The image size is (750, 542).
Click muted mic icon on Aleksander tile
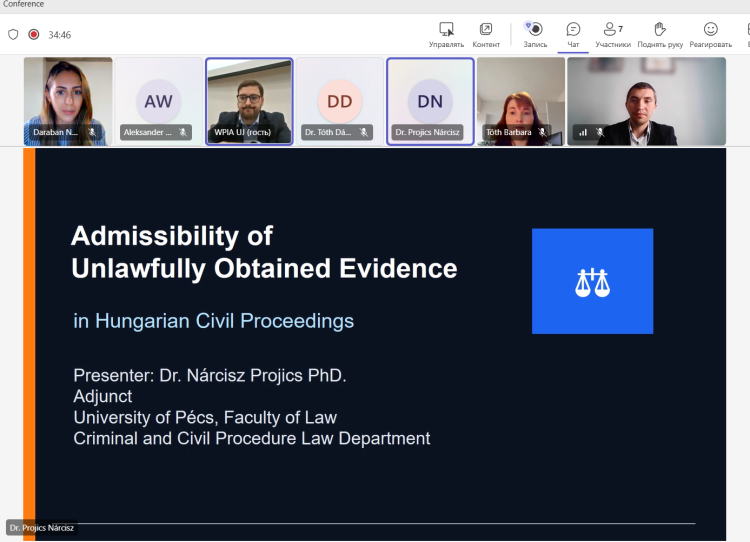[x=183, y=132]
